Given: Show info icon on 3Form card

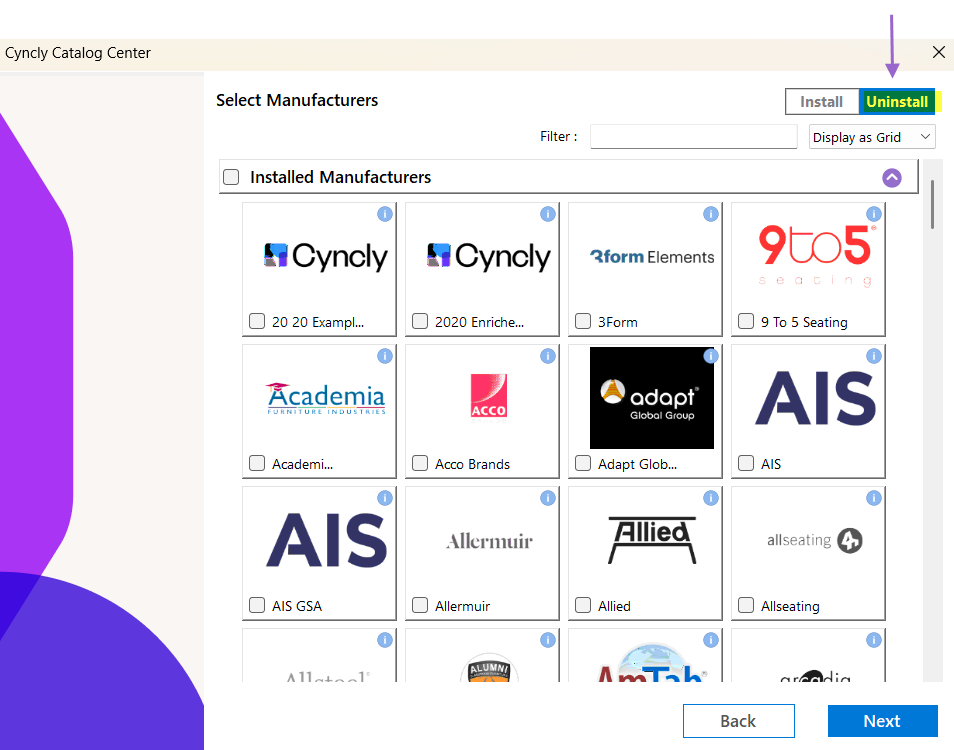Looking at the screenshot, I should 711,214.
